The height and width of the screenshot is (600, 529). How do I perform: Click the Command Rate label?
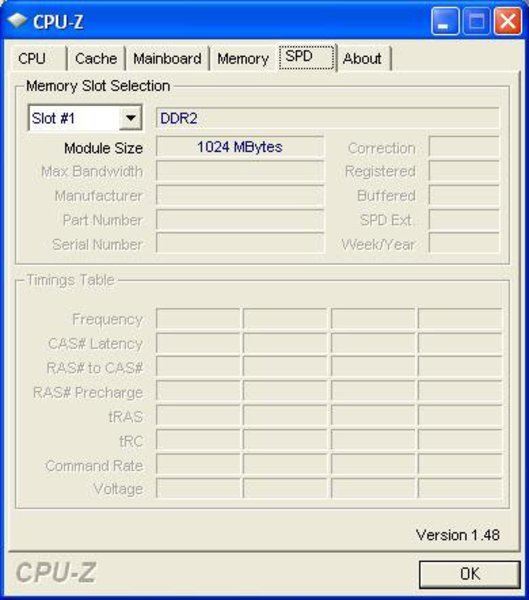pyautogui.click(x=94, y=466)
